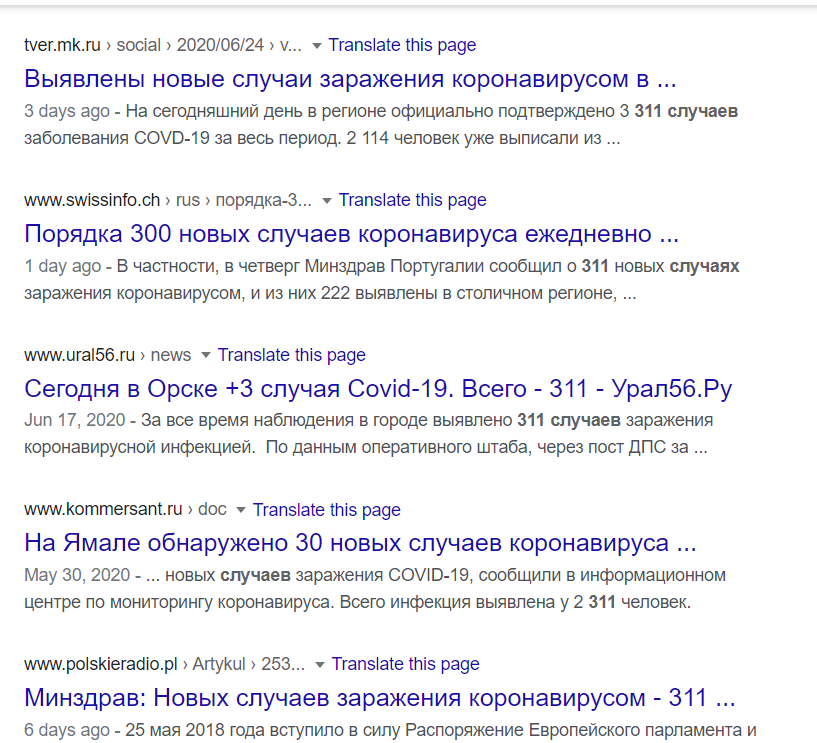The width and height of the screenshot is (817, 743).
Task: Expand the dropdown arrow next to ural56.ru URL
Action: click(x=206, y=356)
